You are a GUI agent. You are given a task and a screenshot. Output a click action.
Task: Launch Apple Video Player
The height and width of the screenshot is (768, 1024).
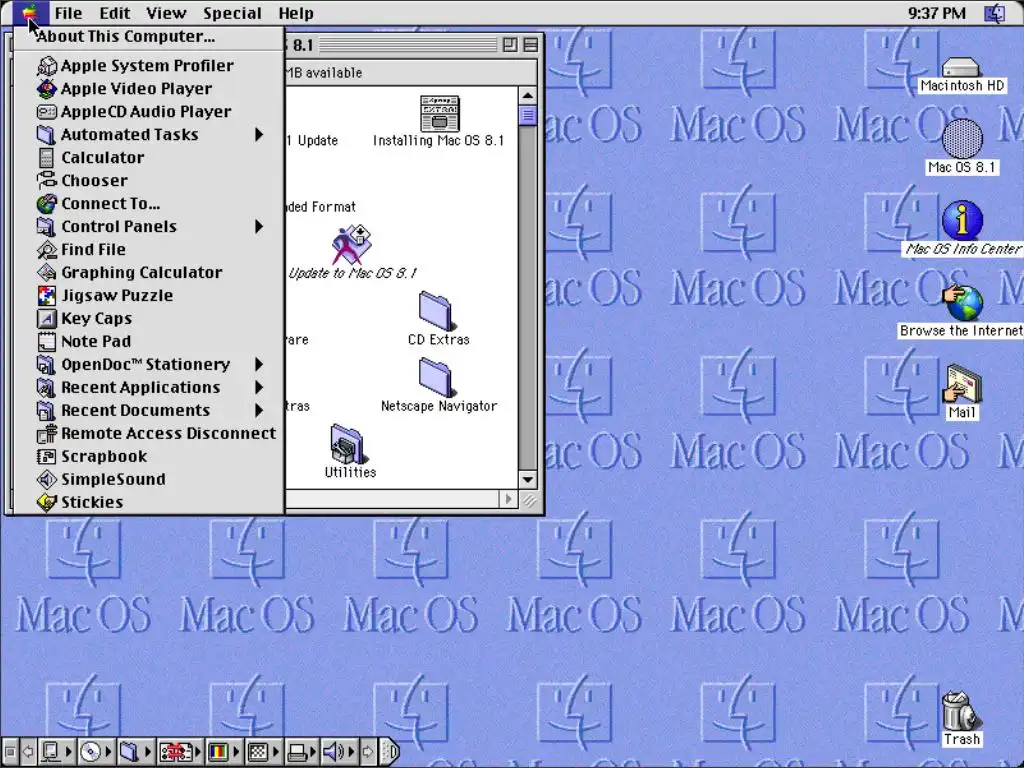tap(149, 88)
